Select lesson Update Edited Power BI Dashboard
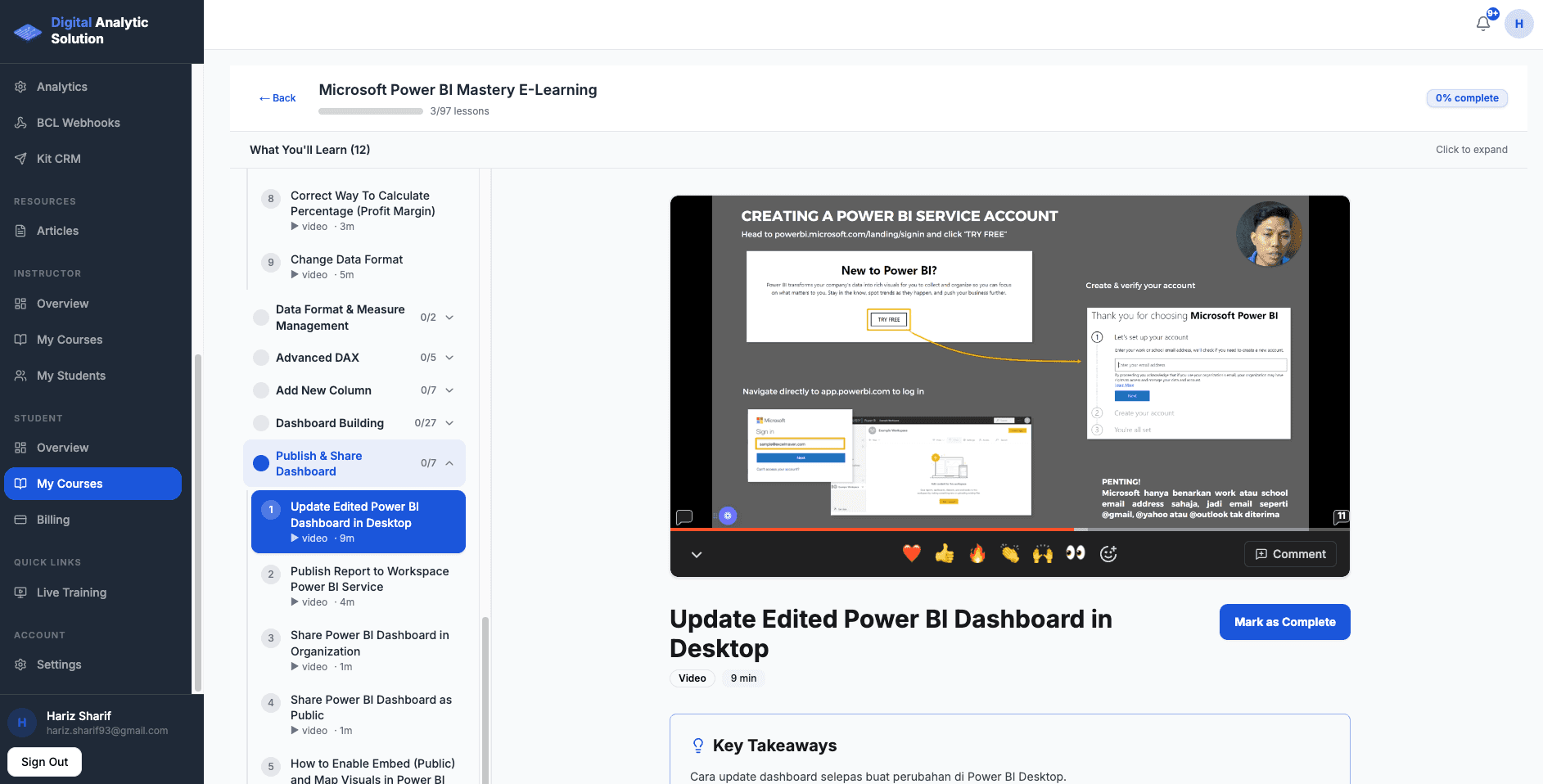This screenshot has height=784, width=1543. (358, 522)
